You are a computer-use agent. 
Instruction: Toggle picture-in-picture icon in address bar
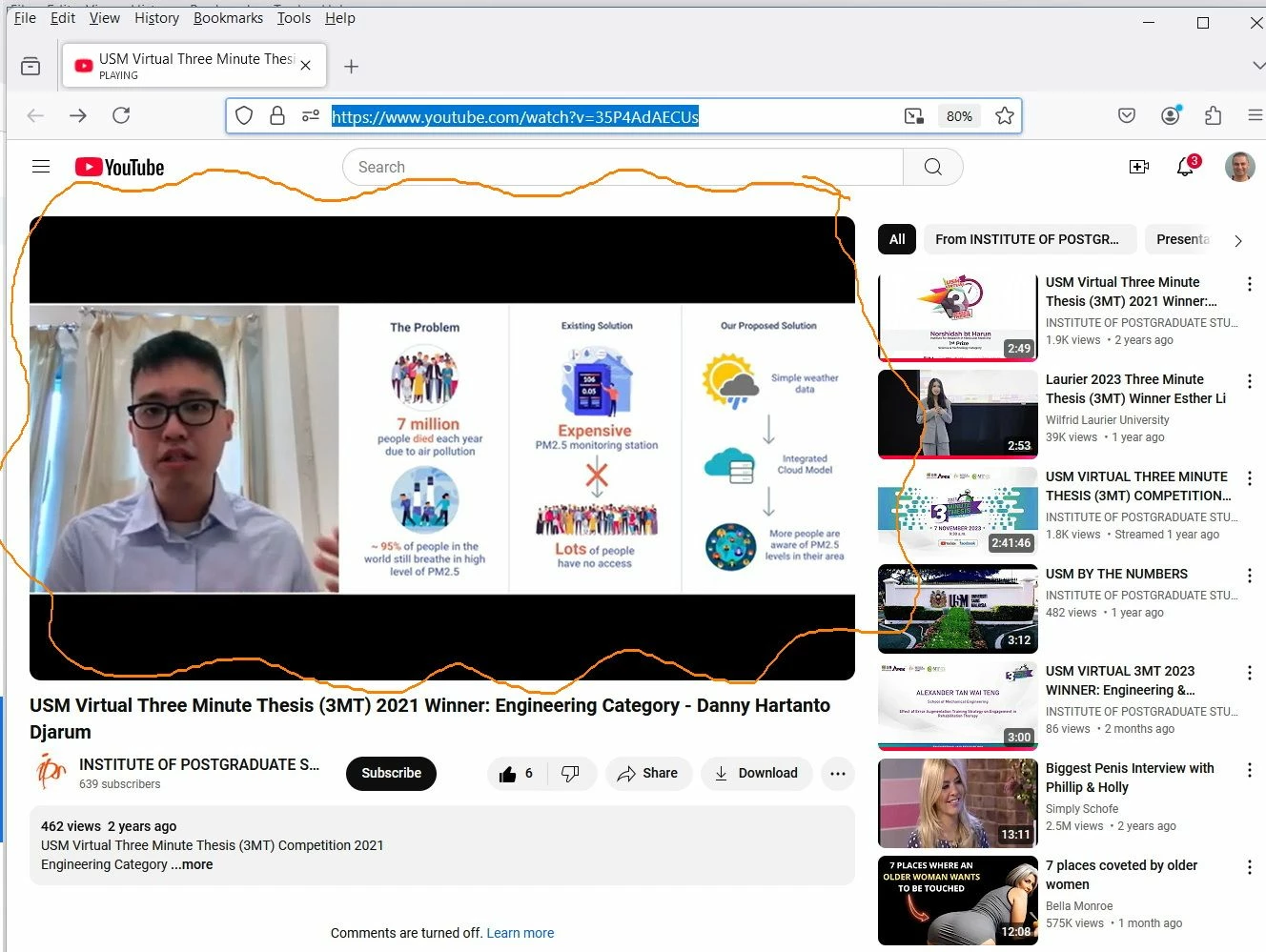click(x=914, y=115)
